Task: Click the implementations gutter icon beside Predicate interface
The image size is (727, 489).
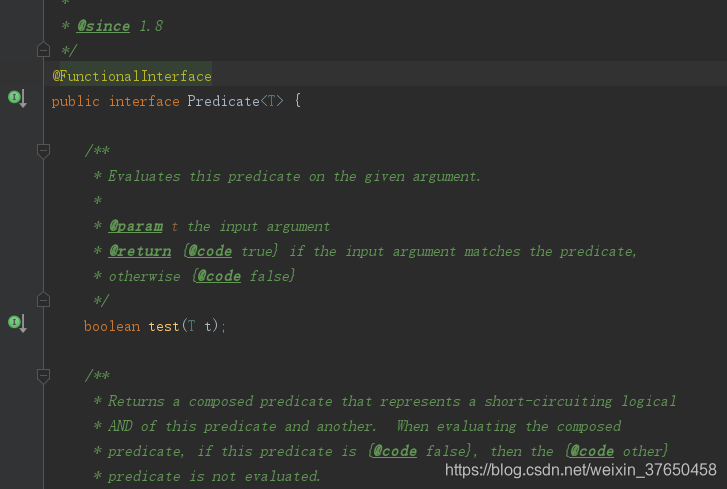Action: point(17,98)
